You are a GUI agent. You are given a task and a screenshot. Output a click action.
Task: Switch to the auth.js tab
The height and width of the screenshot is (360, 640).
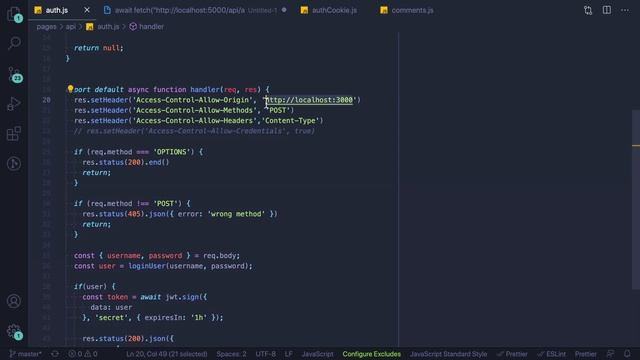point(57,10)
